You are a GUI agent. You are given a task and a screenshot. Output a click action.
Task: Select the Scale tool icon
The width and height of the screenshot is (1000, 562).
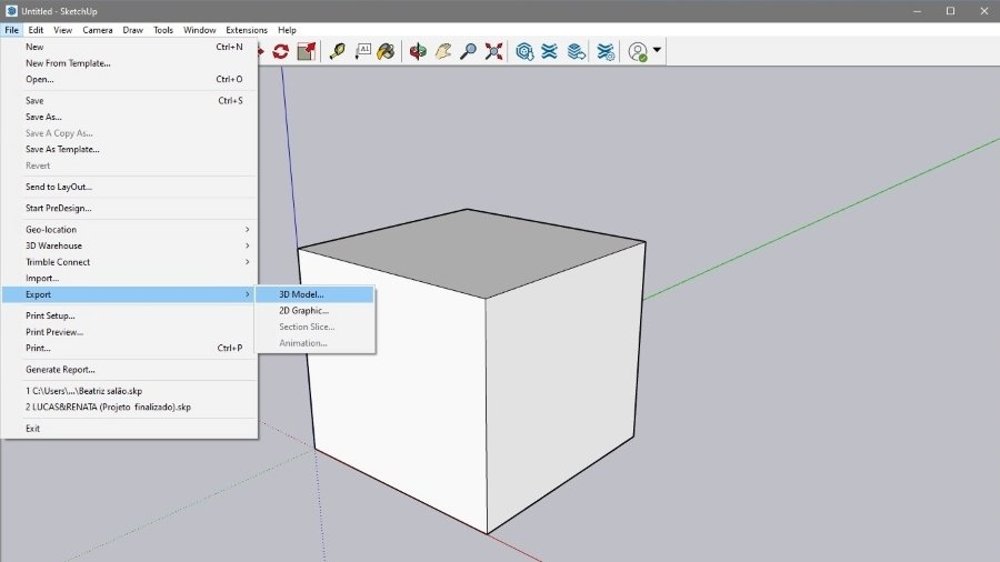[307, 52]
